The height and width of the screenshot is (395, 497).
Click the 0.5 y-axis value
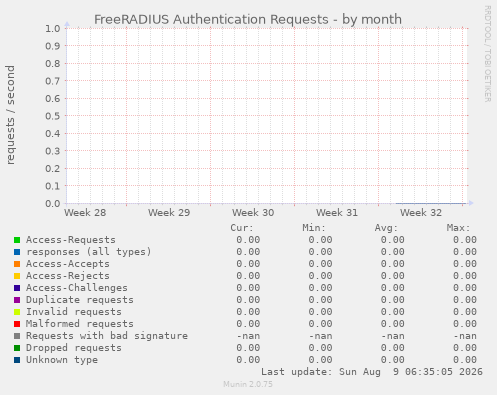53,116
